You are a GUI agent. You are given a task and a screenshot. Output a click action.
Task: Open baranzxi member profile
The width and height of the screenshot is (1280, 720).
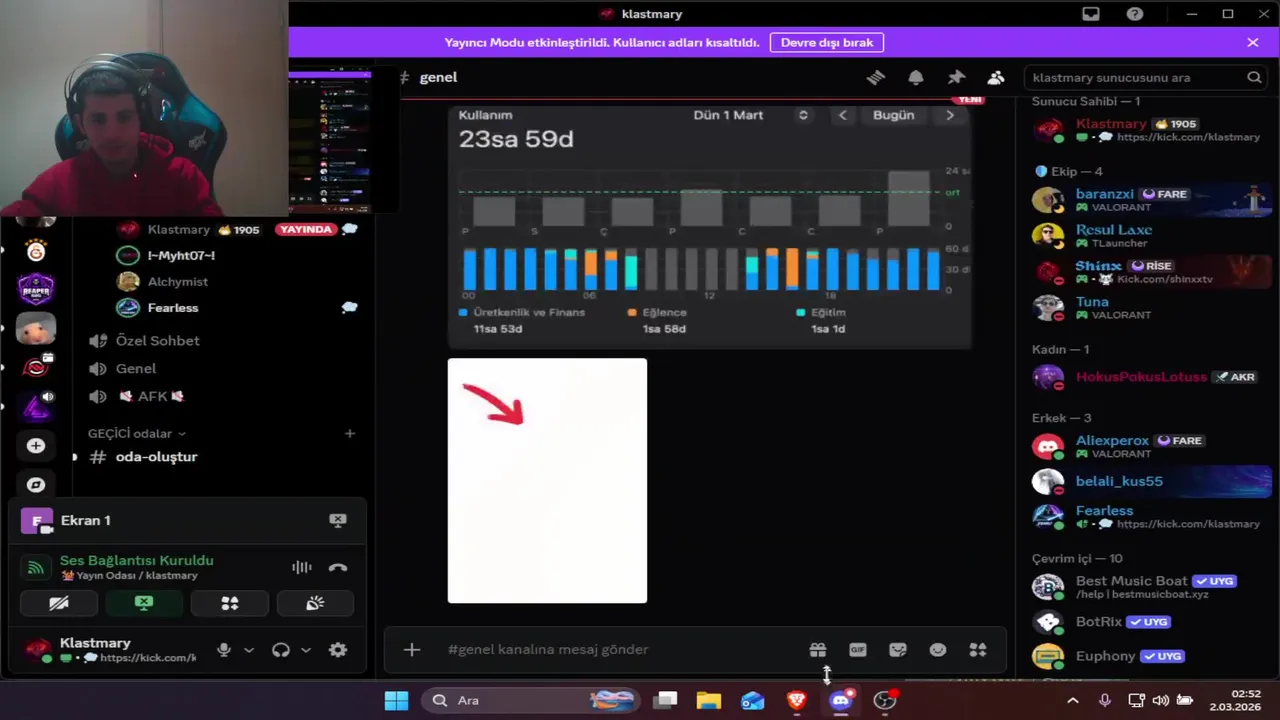point(1150,200)
